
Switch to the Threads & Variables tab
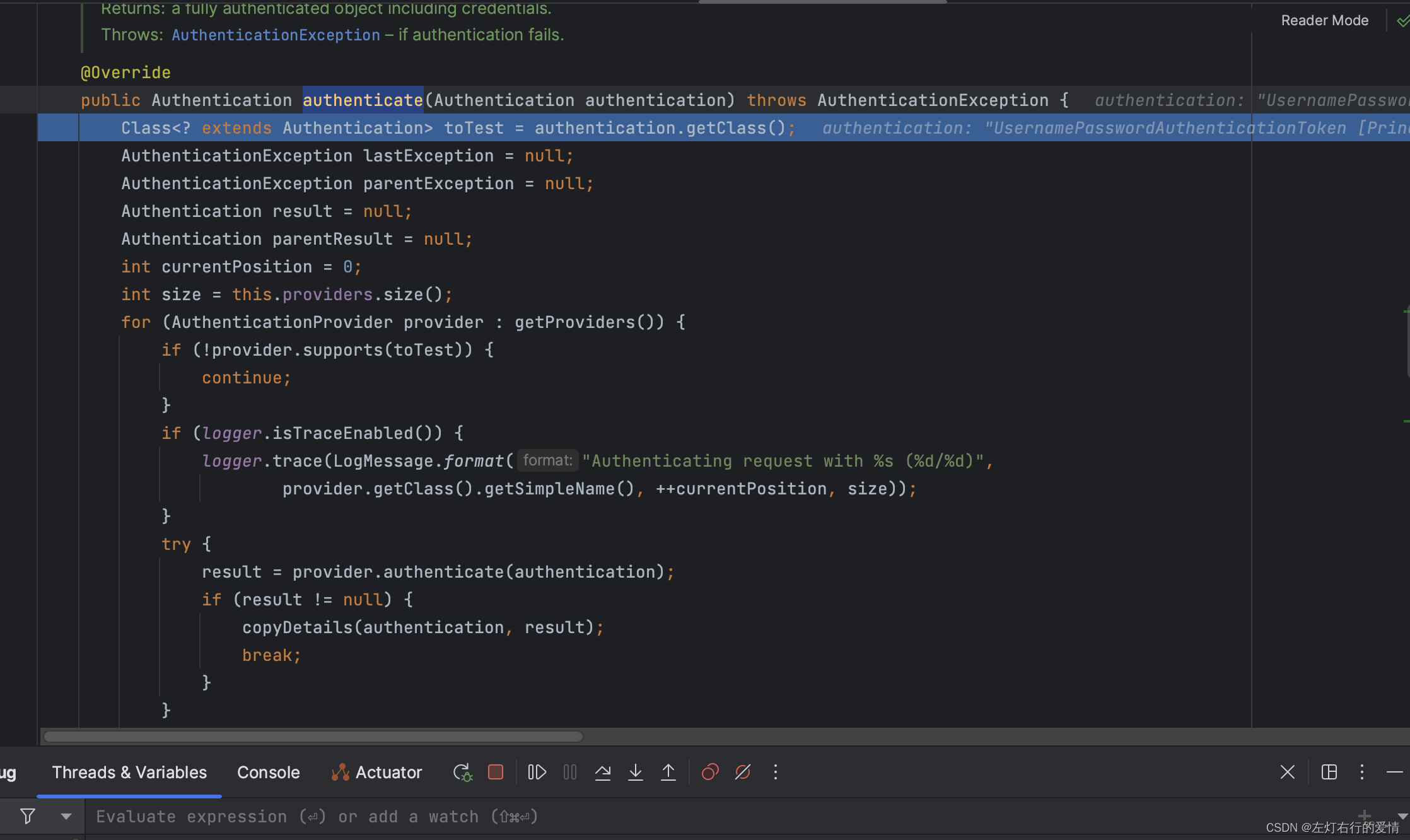pos(129,773)
